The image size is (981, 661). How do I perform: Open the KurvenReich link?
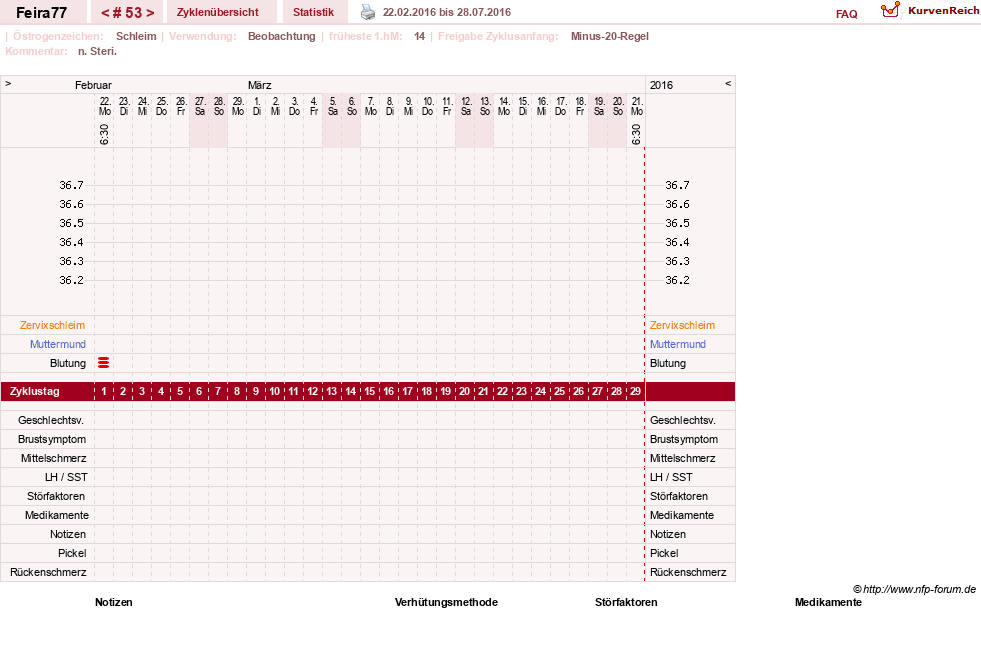click(x=943, y=11)
